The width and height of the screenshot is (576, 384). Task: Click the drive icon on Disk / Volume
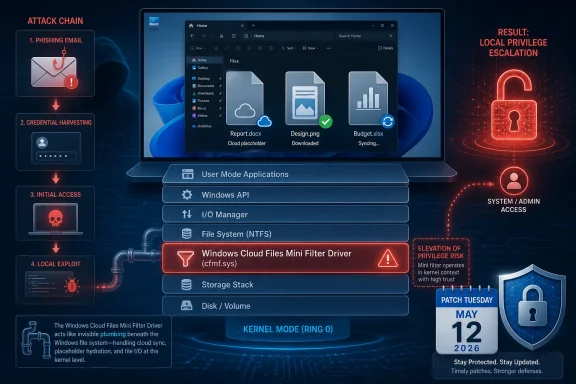pyautogui.click(x=187, y=305)
